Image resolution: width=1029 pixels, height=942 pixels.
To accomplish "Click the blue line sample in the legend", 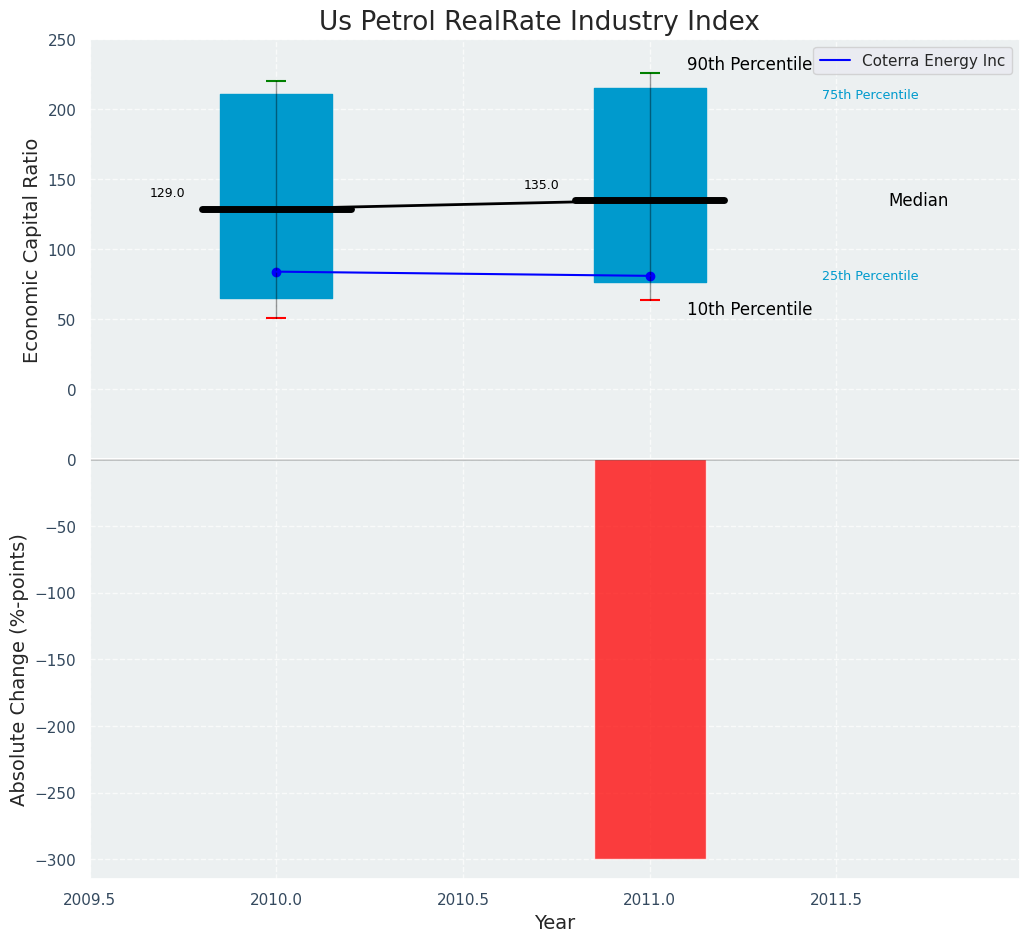I will coord(837,61).
